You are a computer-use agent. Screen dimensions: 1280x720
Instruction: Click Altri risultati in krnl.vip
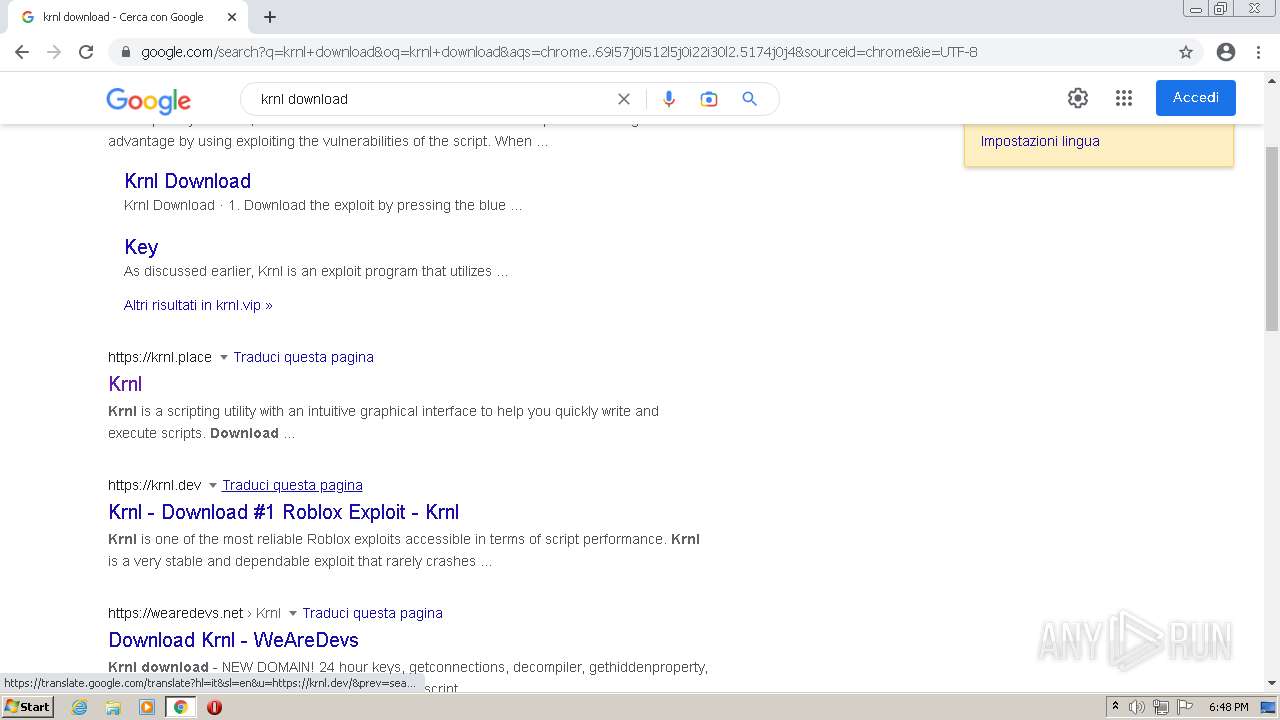(x=198, y=305)
